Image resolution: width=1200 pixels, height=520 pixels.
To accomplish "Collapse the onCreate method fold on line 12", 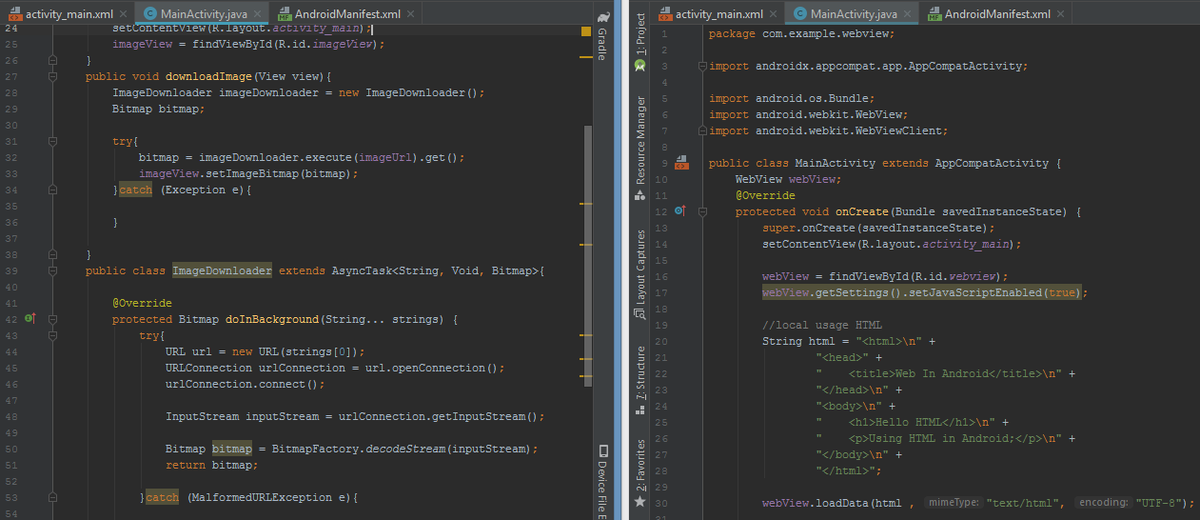I will [x=702, y=211].
